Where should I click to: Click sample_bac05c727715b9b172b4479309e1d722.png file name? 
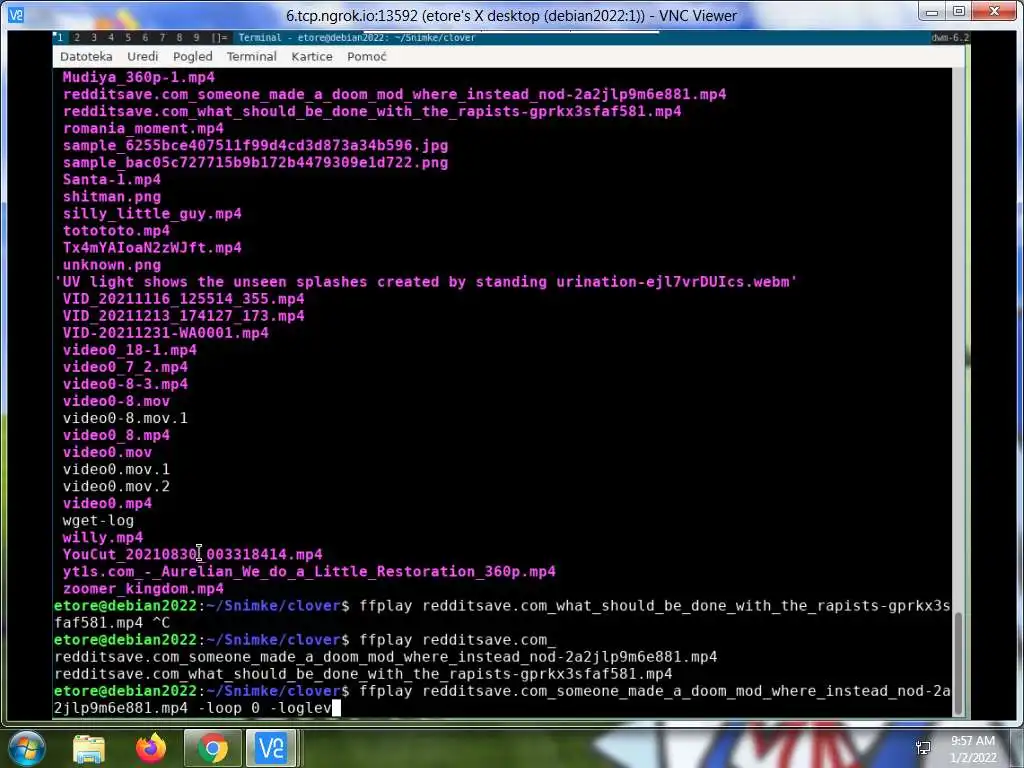click(255, 163)
